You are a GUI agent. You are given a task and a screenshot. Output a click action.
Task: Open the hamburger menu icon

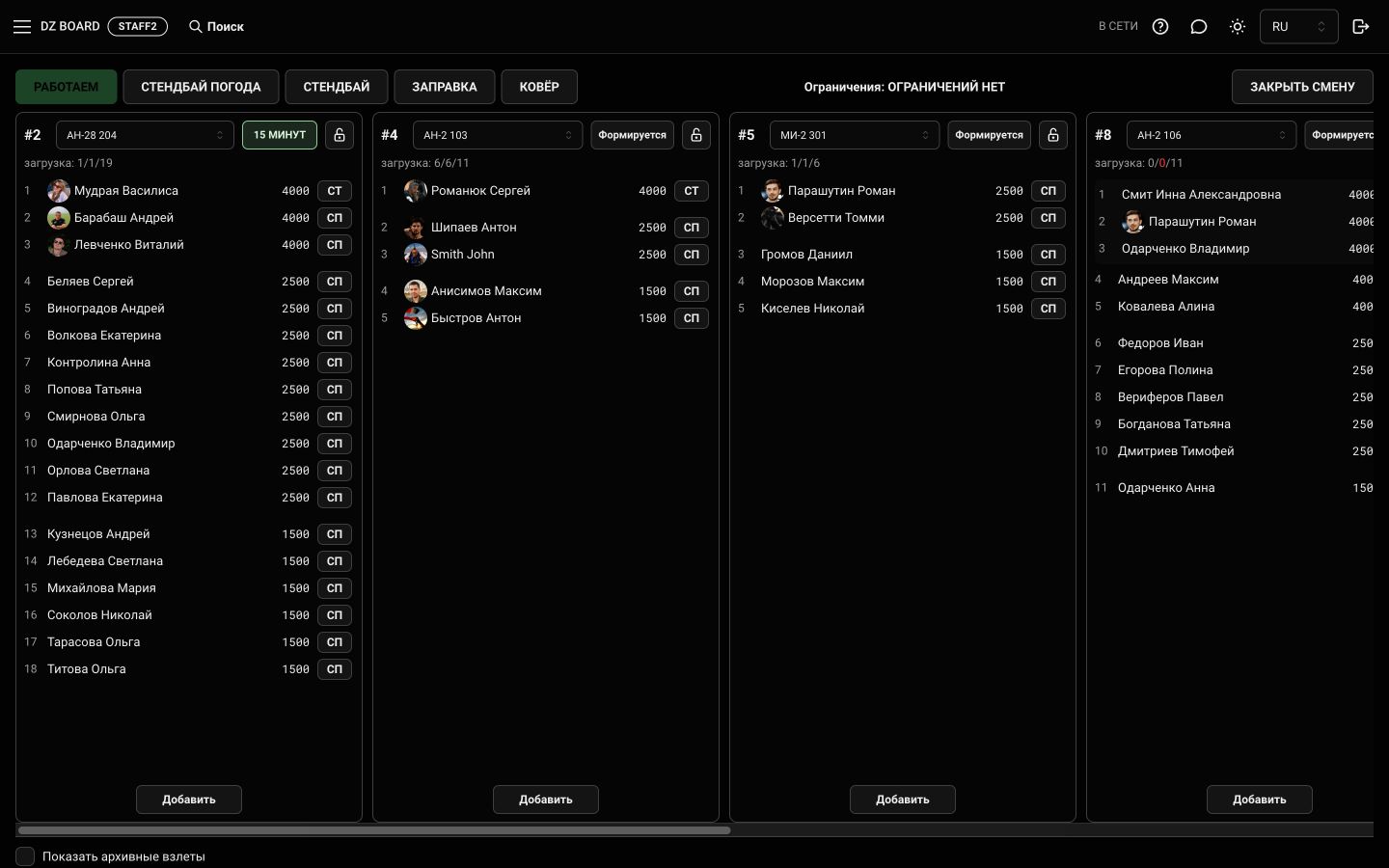22,27
